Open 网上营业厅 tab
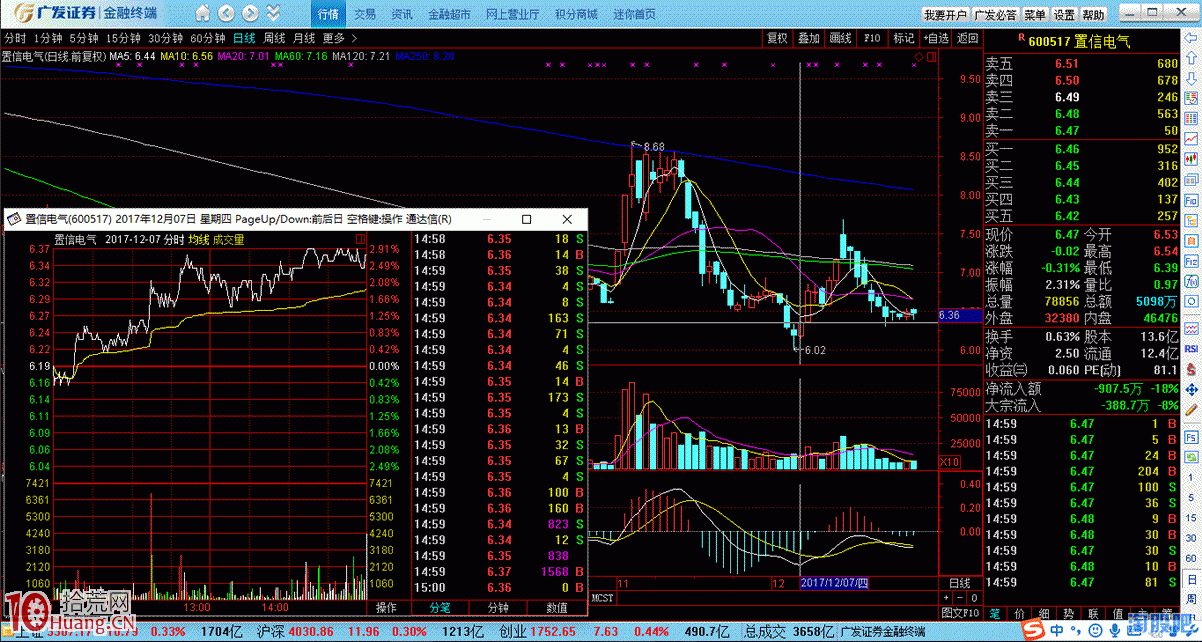 tap(512, 15)
